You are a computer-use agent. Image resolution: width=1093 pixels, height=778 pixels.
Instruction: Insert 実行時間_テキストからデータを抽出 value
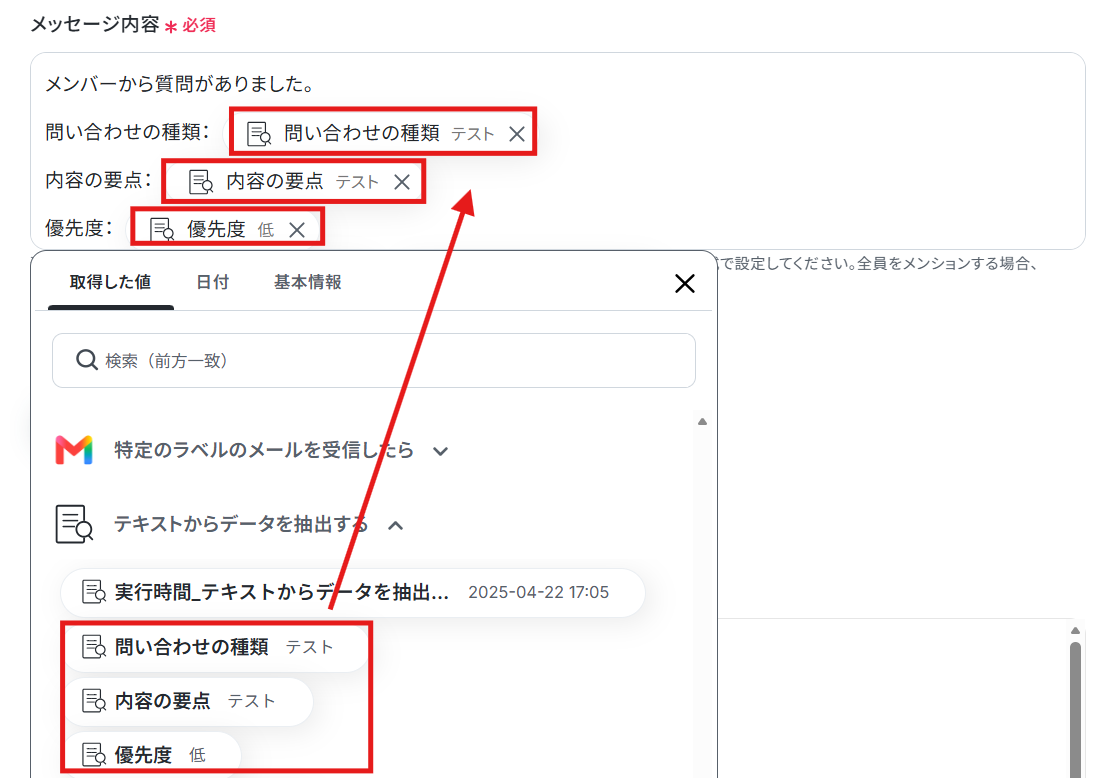coord(353,593)
